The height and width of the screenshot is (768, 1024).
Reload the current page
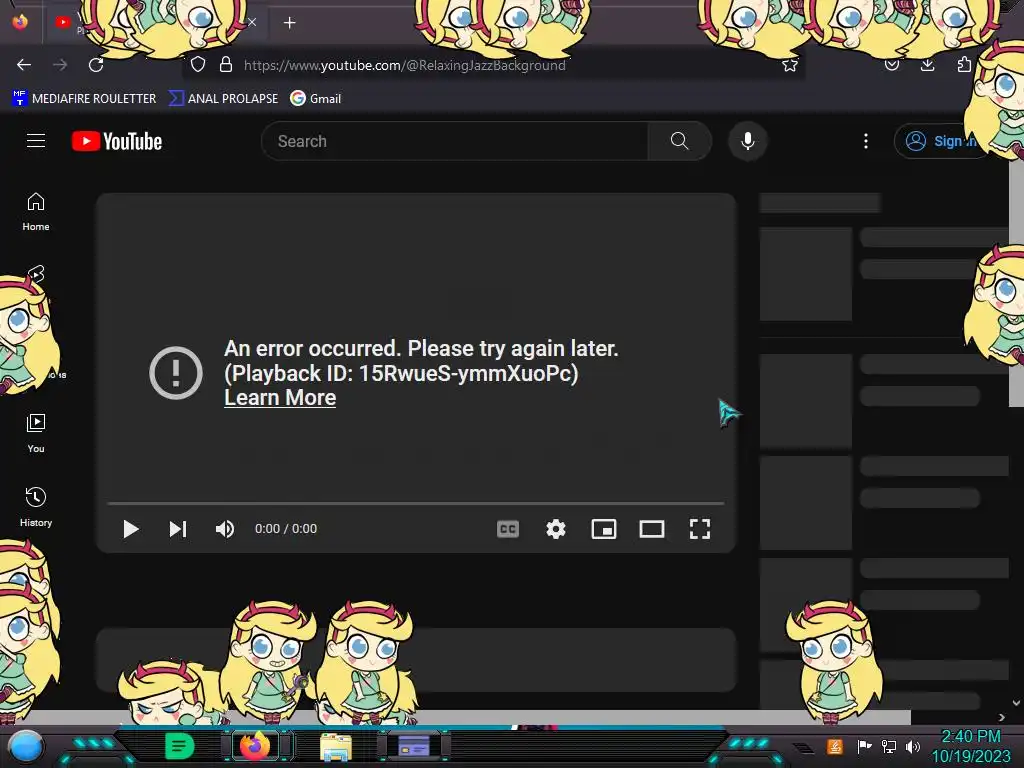pos(96,65)
